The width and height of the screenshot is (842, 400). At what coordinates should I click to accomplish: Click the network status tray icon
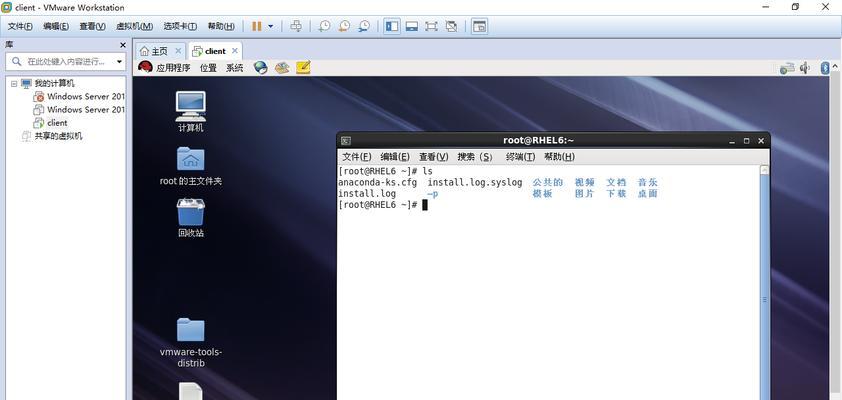pos(787,68)
